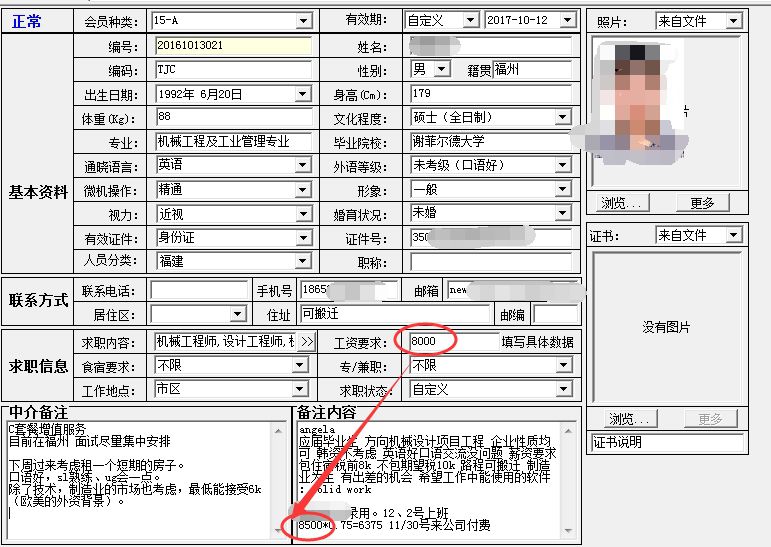The height and width of the screenshot is (547, 771).
Task: Open the 出生日期 date picker dropdown
Action: click(x=303, y=93)
